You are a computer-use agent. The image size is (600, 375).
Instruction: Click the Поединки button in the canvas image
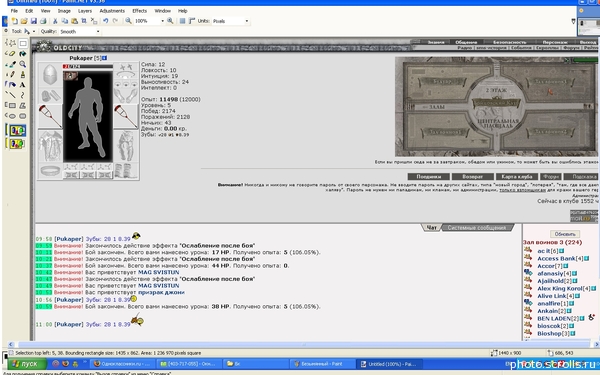[429, 176]
